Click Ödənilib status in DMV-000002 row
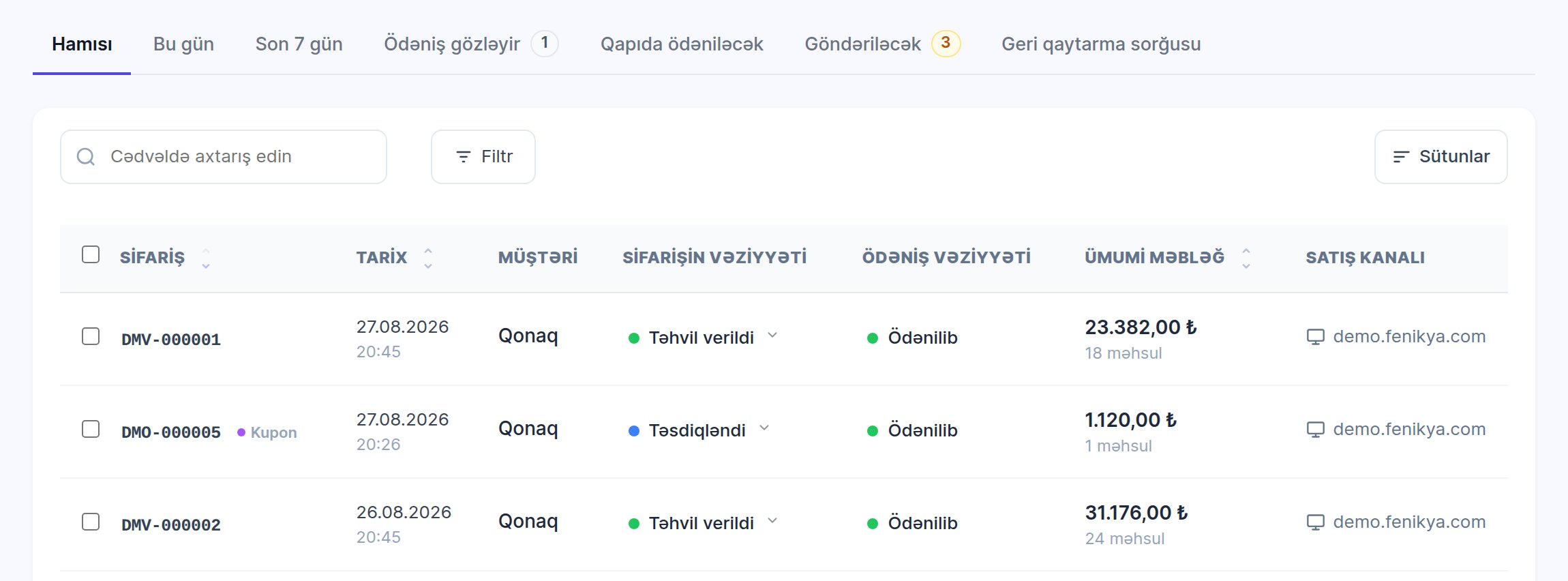Viewport: 1568px width, 581px height. click(922, 523)
